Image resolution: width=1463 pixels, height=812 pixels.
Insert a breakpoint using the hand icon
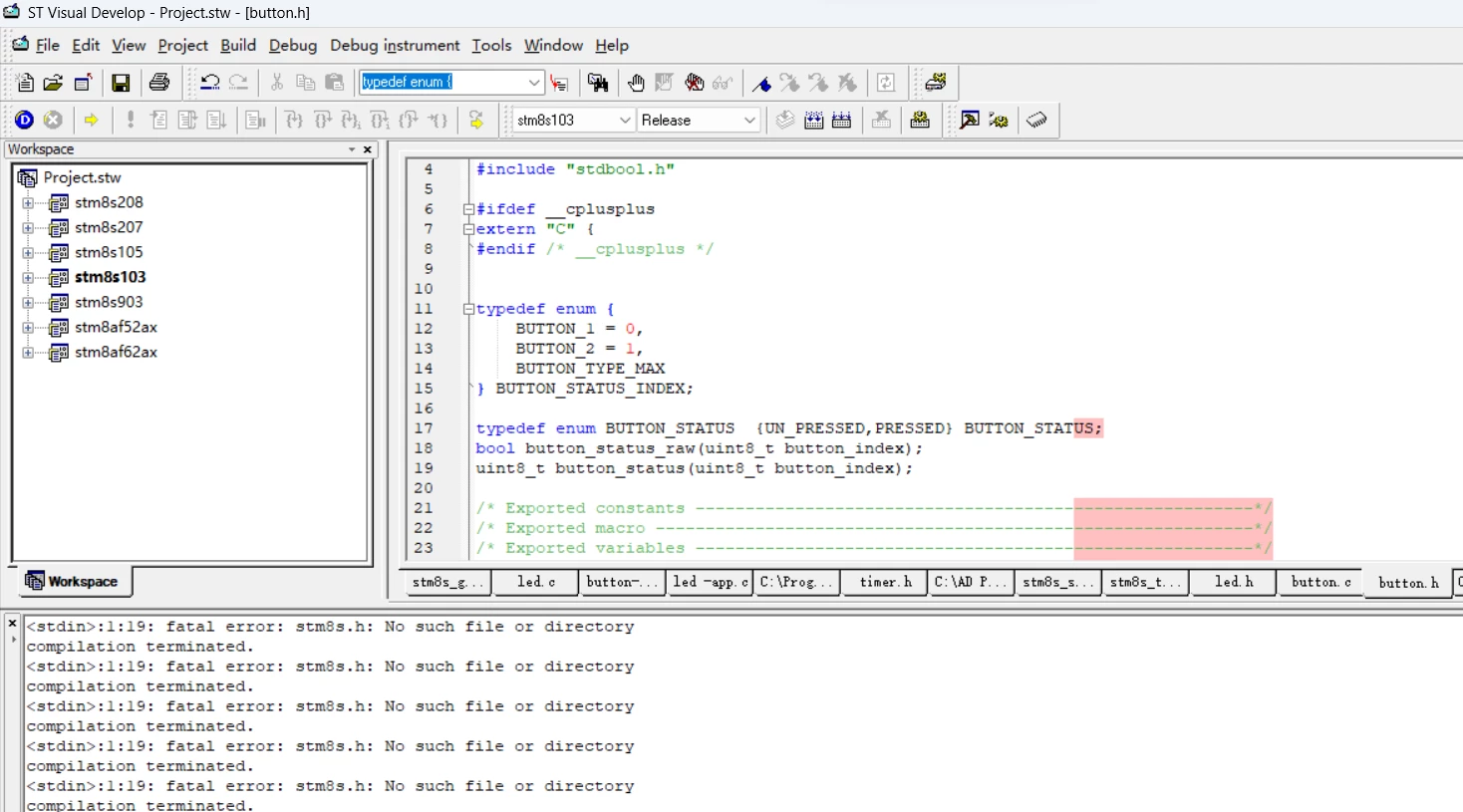(636, 83)
